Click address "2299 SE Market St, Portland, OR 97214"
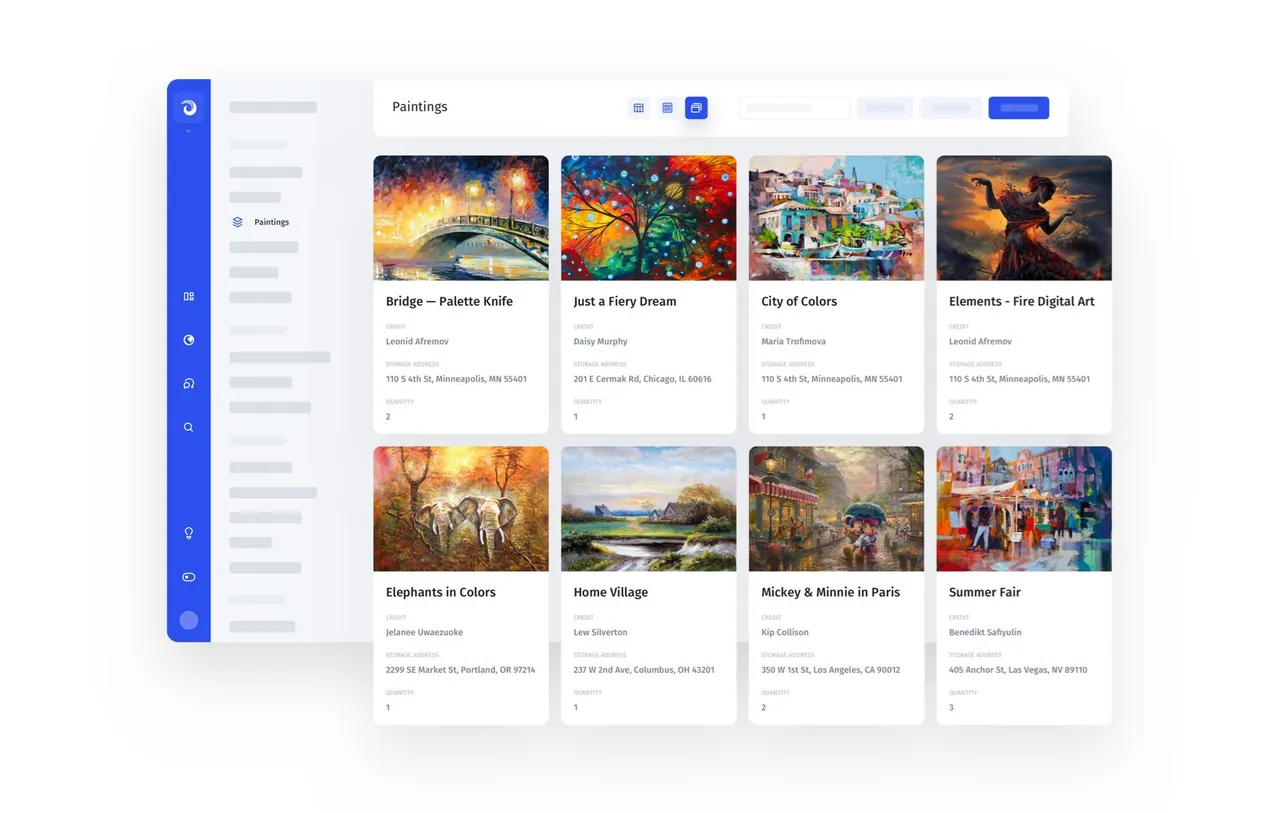This screenshot has height=813, width=1280. 460,670
